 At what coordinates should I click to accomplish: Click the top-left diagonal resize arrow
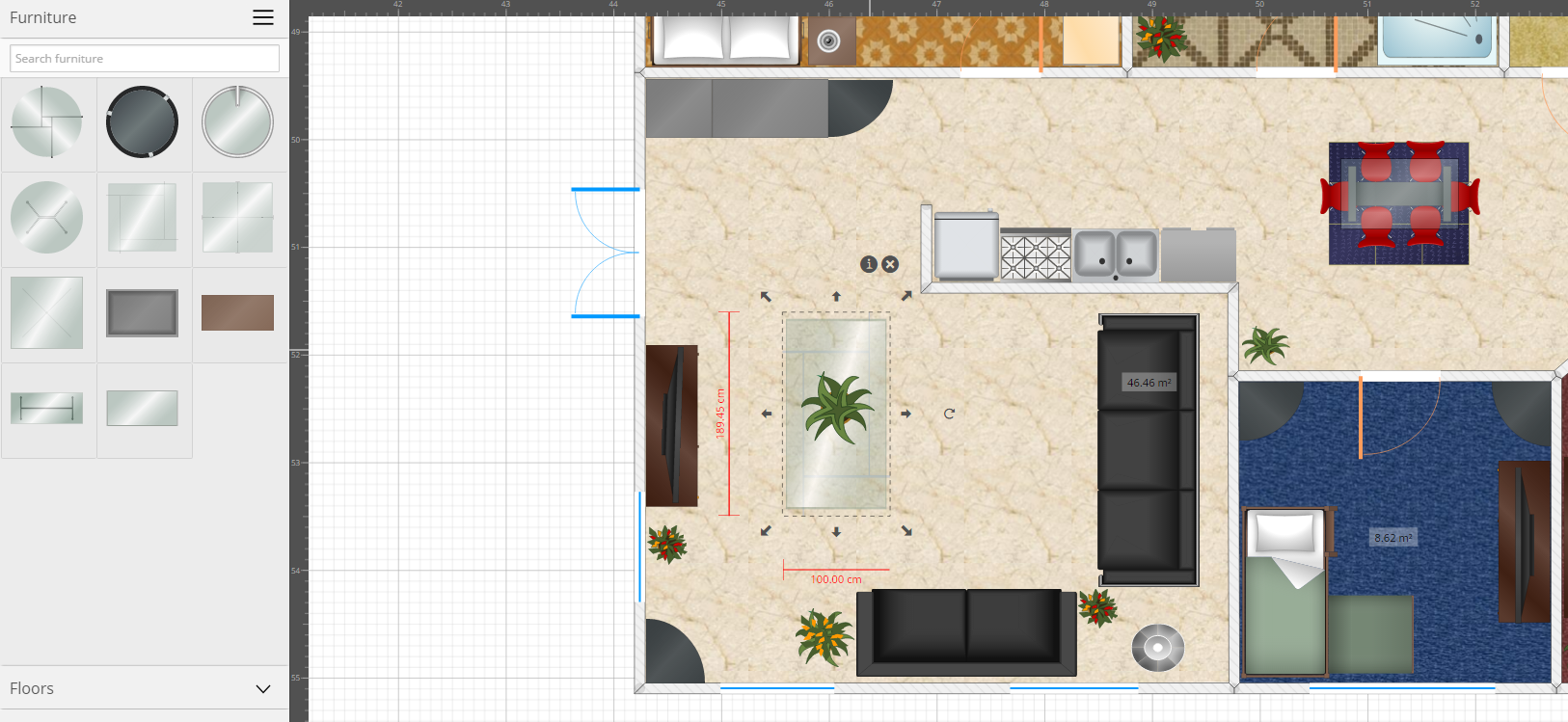[766, 297]
